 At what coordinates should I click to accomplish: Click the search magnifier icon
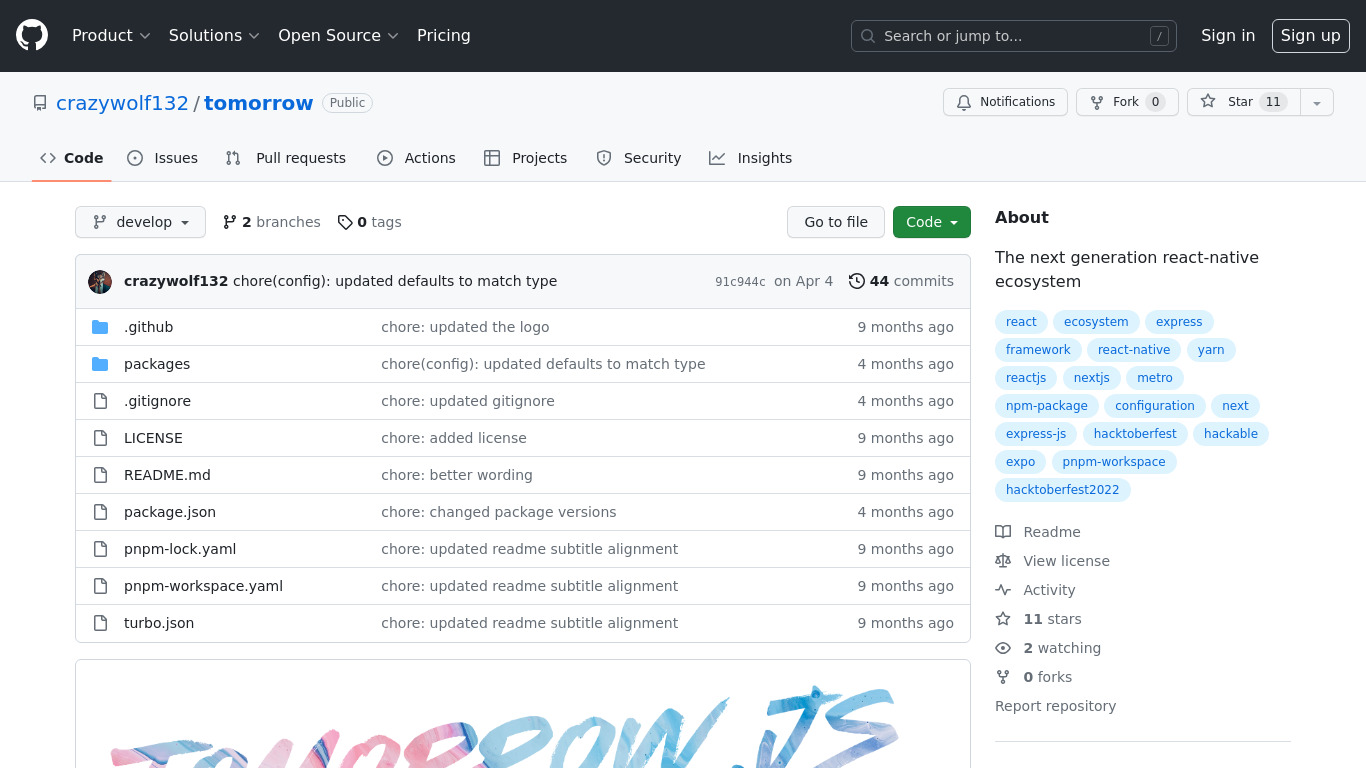(x=868, y=36)
